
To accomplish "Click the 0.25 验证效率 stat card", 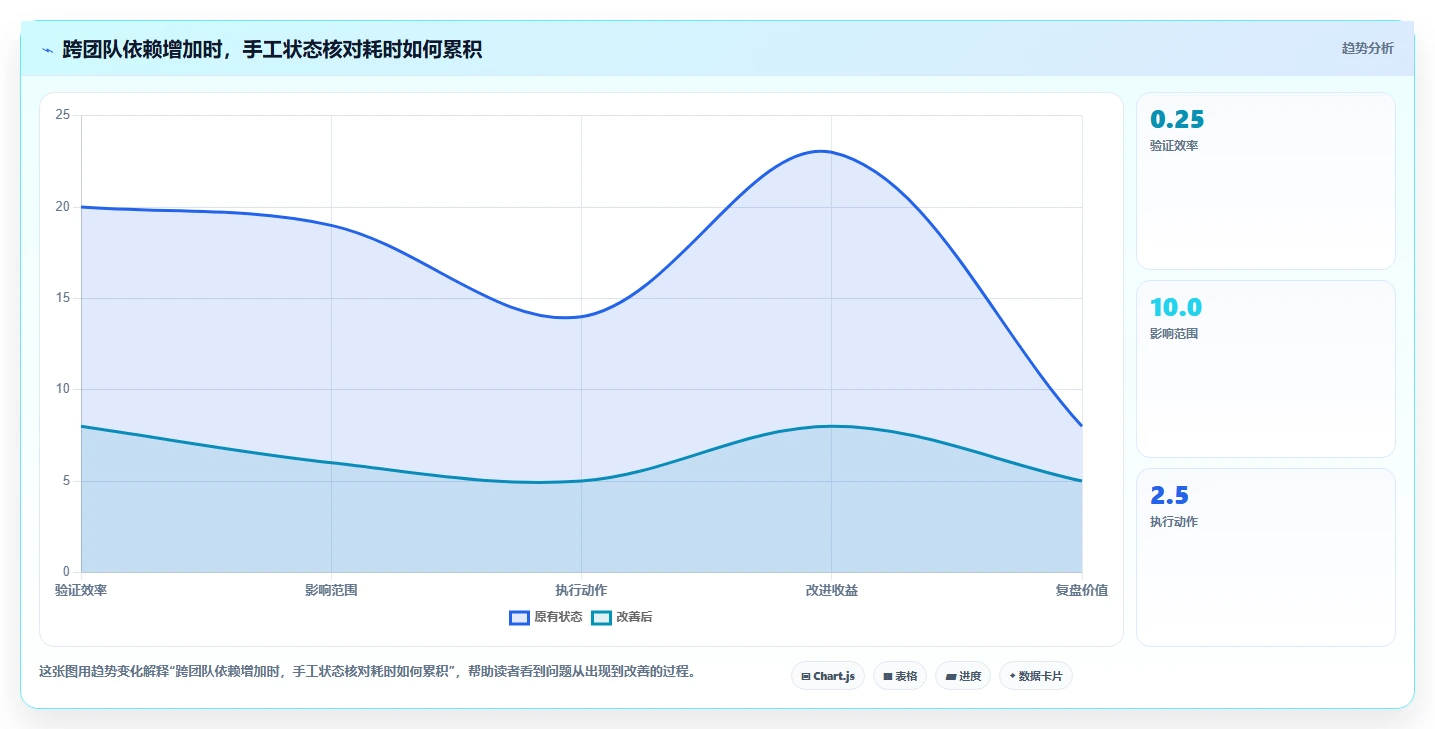I will pos(1266,181).
